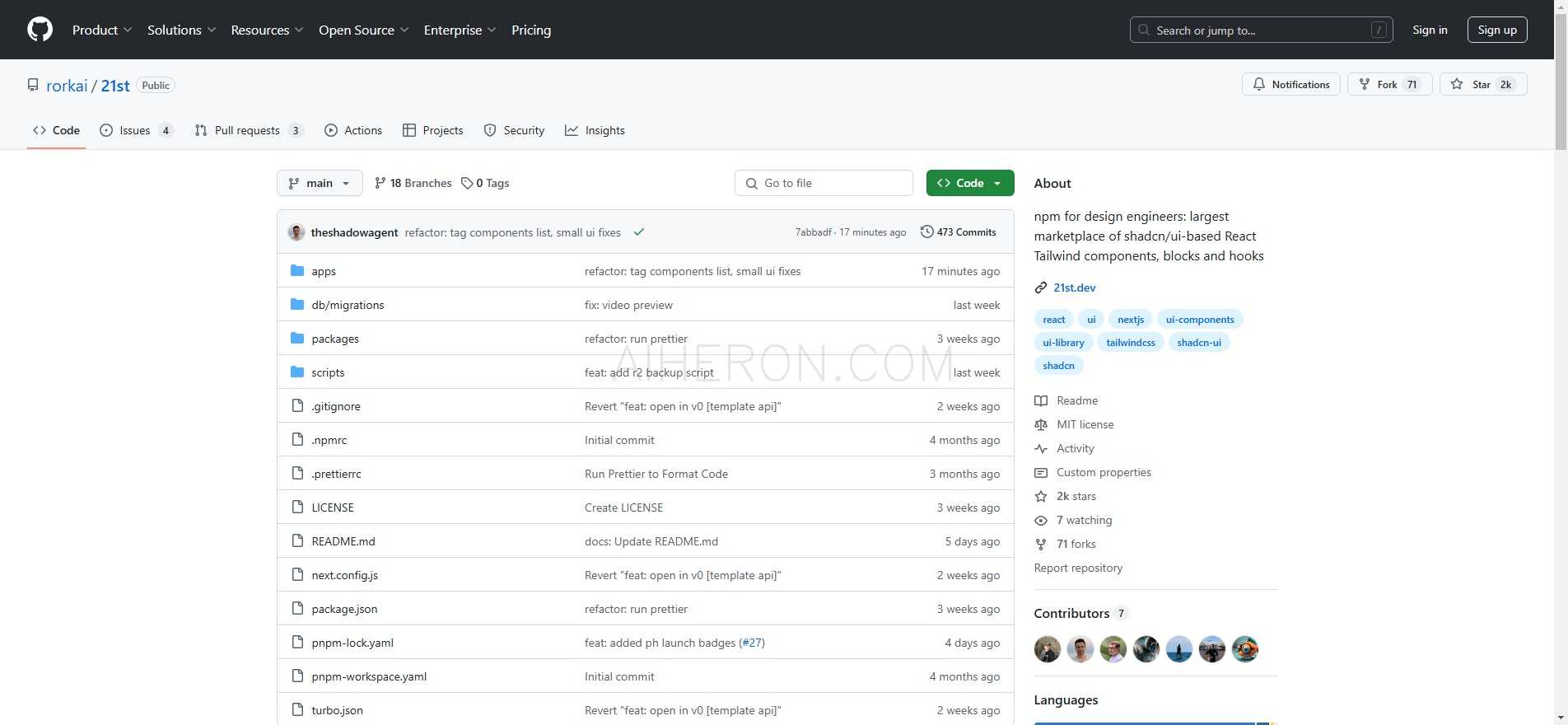The width and height of the screenshot is (1568, 725).
Task: Open the Insights tab
Action: (595, 130)
